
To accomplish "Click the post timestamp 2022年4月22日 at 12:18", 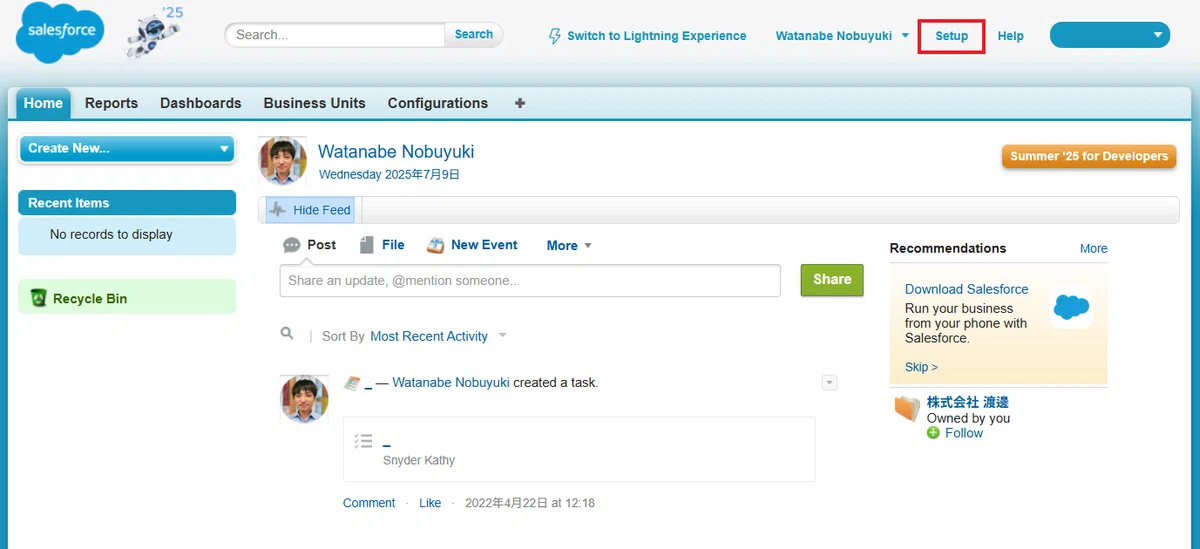I will click(530, 503).
